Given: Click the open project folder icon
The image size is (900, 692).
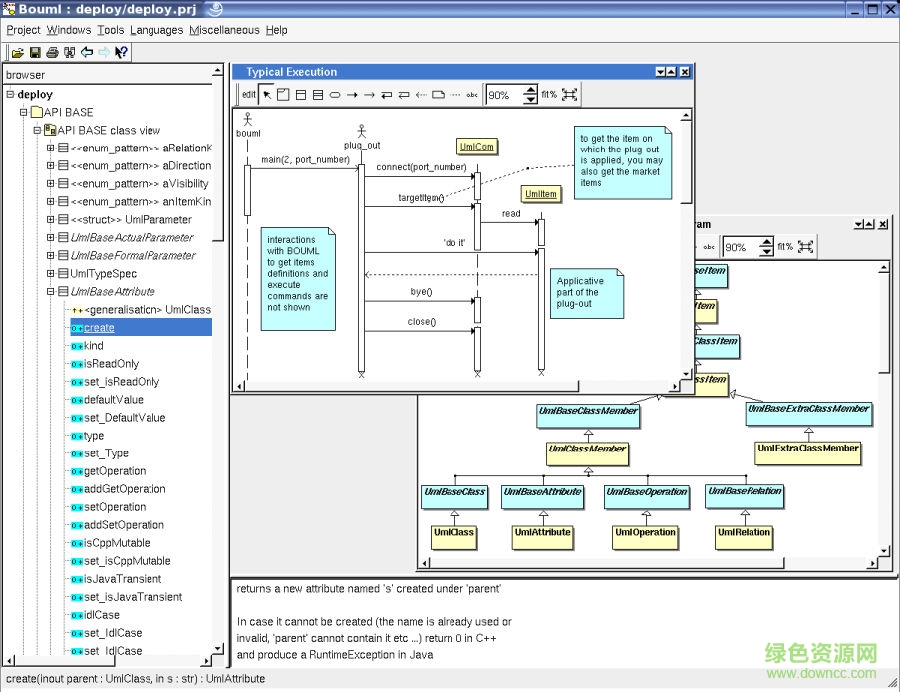Looking at the screenshot, I should point(18,52).
